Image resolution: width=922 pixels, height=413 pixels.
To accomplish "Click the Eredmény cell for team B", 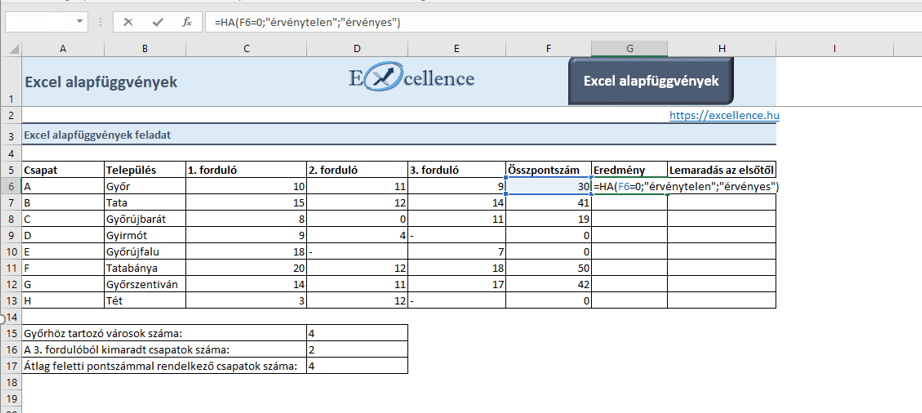I will [x=629, y=203].
